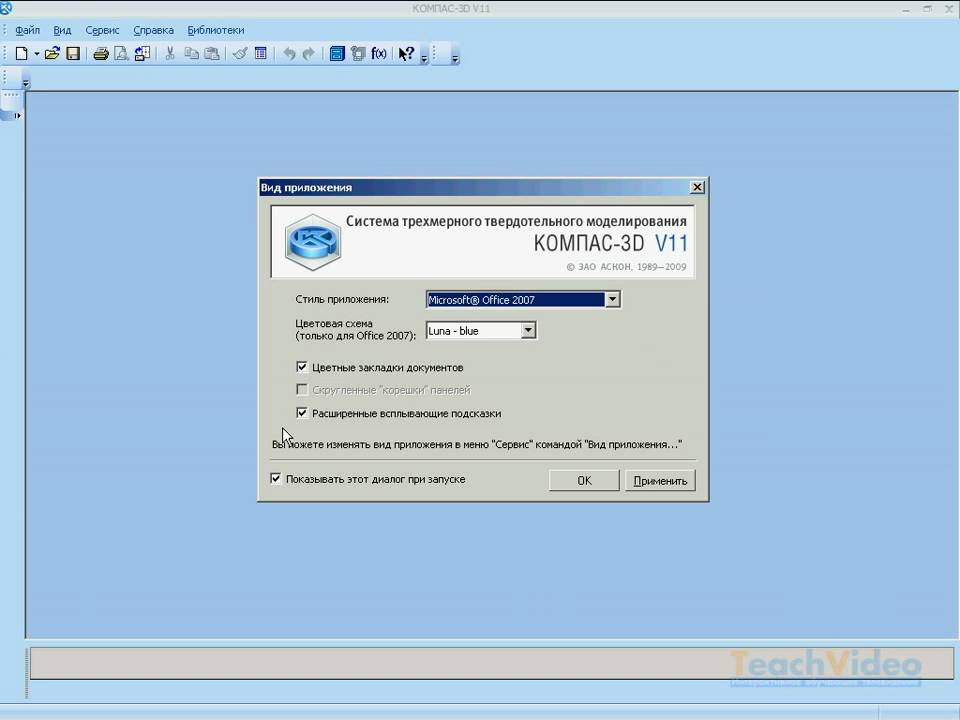Click the icon right of Print Preview
The height and width of the screenshot is (720, 960).
click(142, 54)
